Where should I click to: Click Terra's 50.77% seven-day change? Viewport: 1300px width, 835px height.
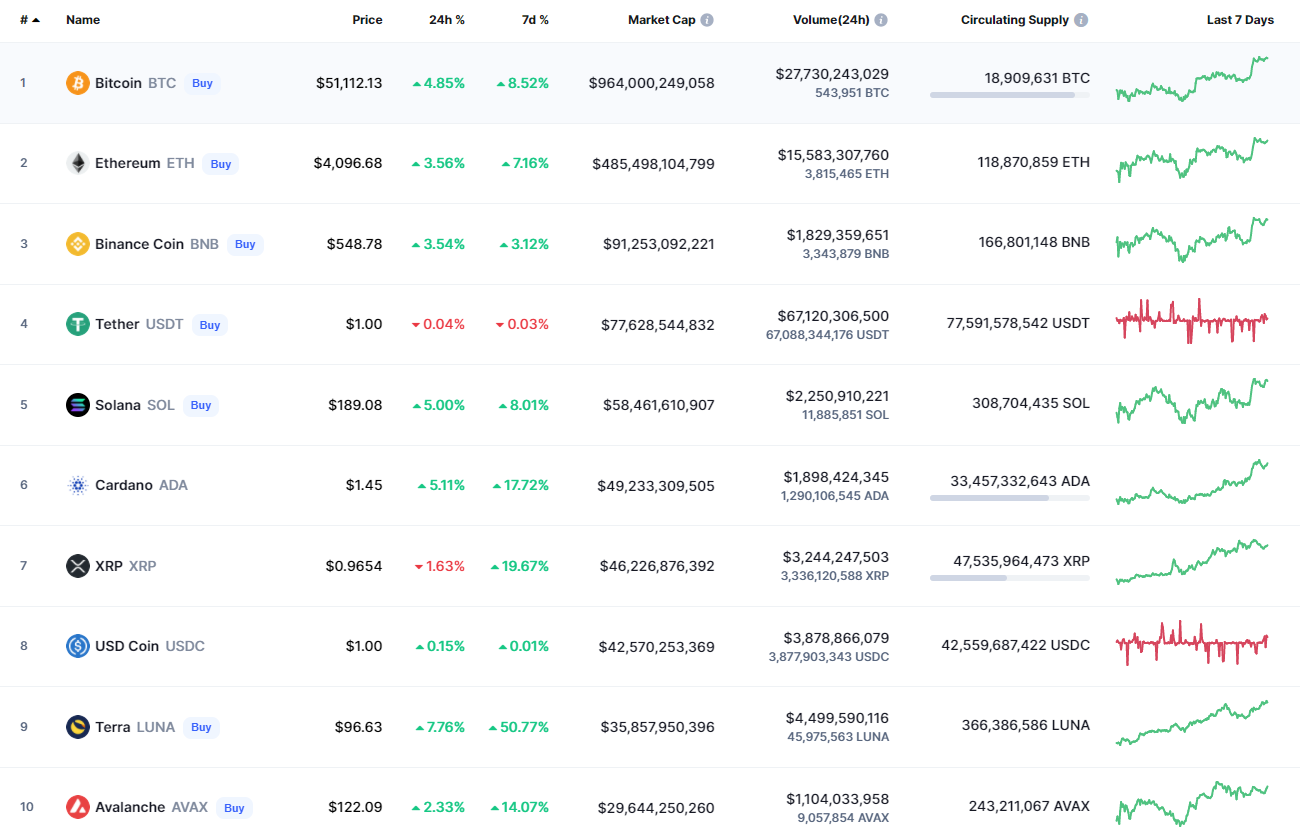519,727
